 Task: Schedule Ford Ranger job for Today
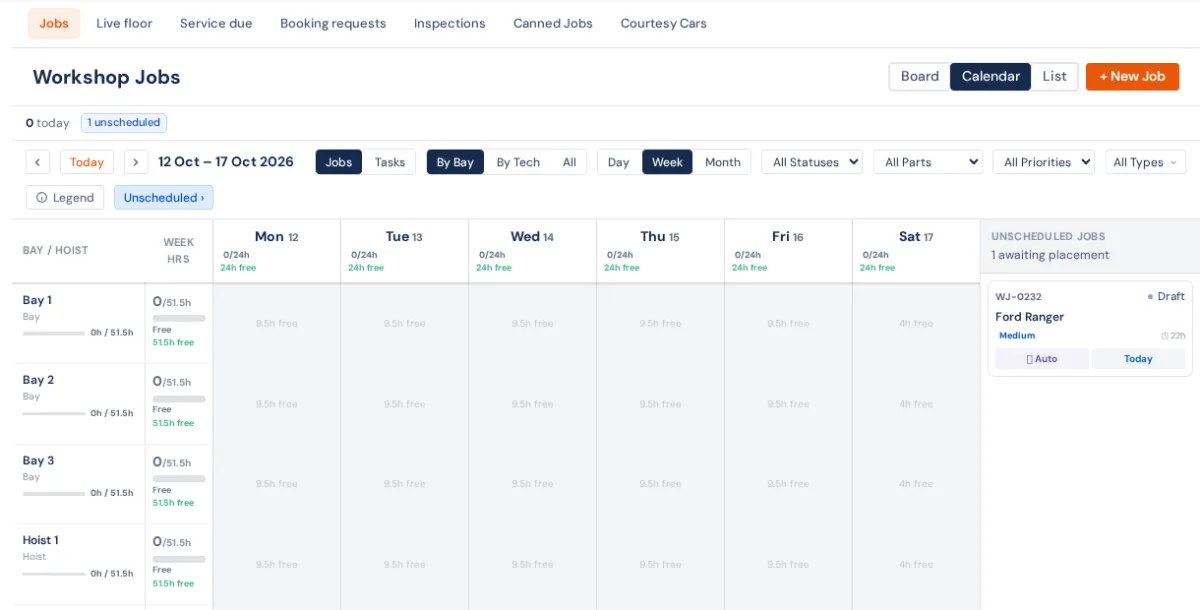pos(1138,359)
